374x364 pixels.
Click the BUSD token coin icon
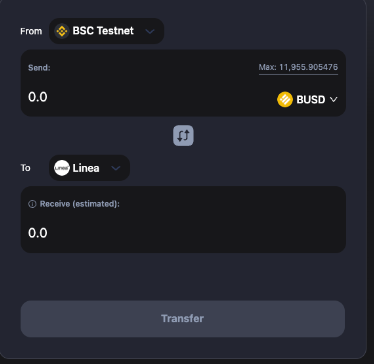pyautogui.click(x=285, y=99)
